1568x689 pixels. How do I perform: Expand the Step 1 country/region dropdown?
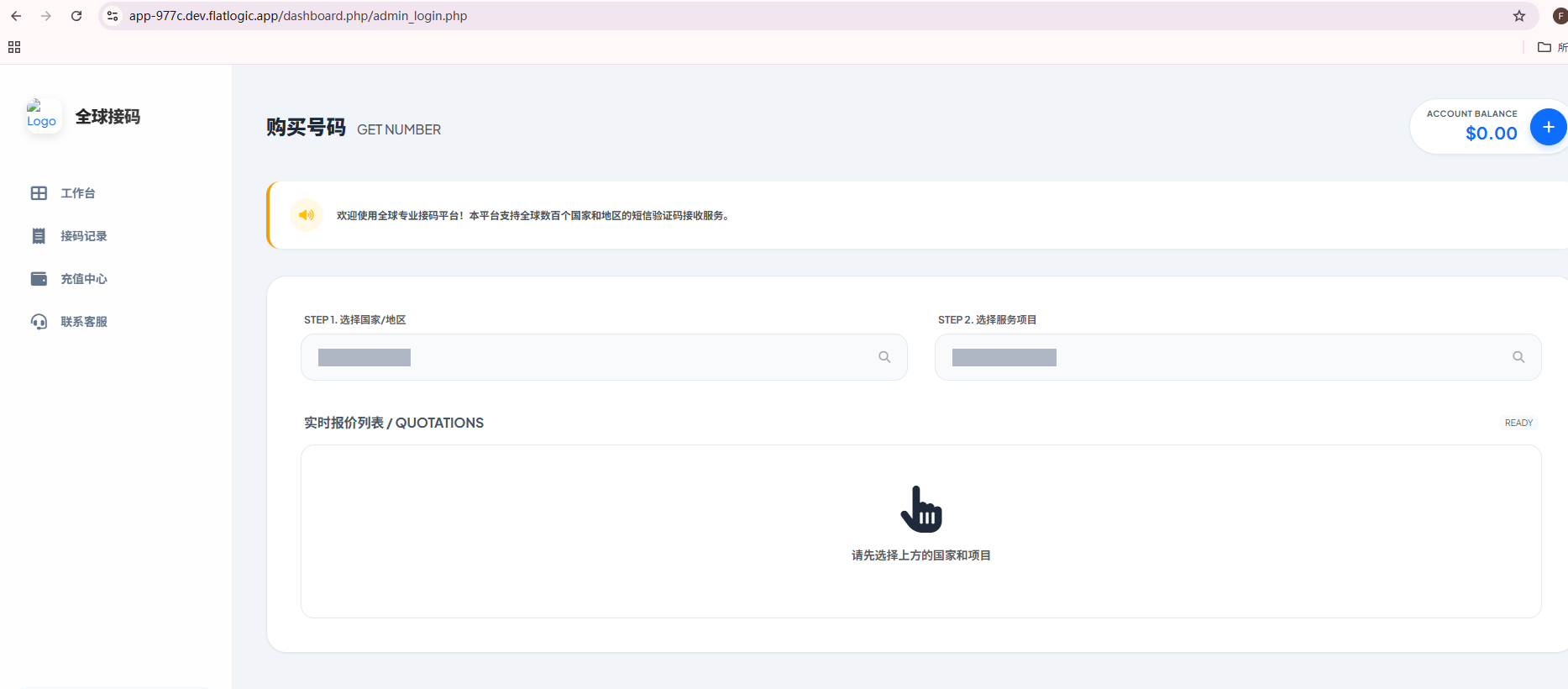point(588,357)
